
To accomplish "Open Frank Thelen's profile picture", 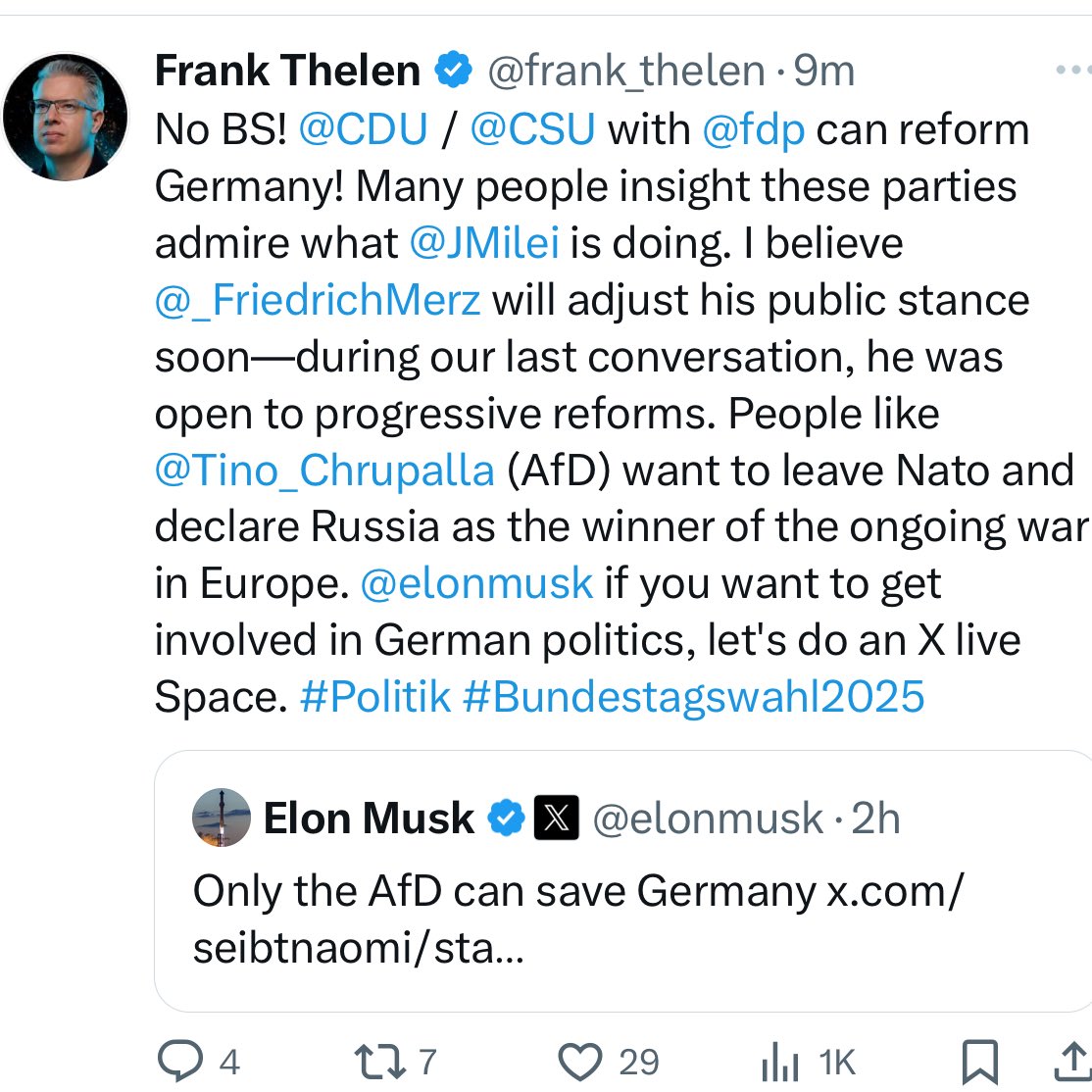I will pos(66,116).
